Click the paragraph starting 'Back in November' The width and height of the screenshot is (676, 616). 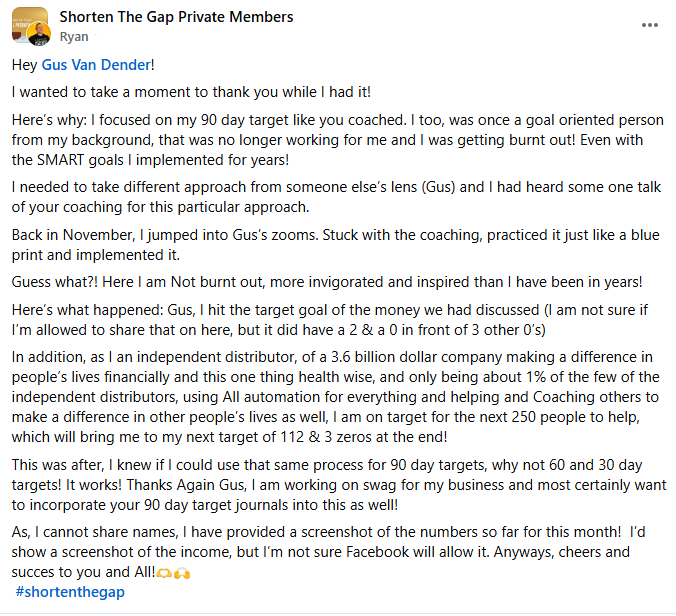tap(335, 245)
